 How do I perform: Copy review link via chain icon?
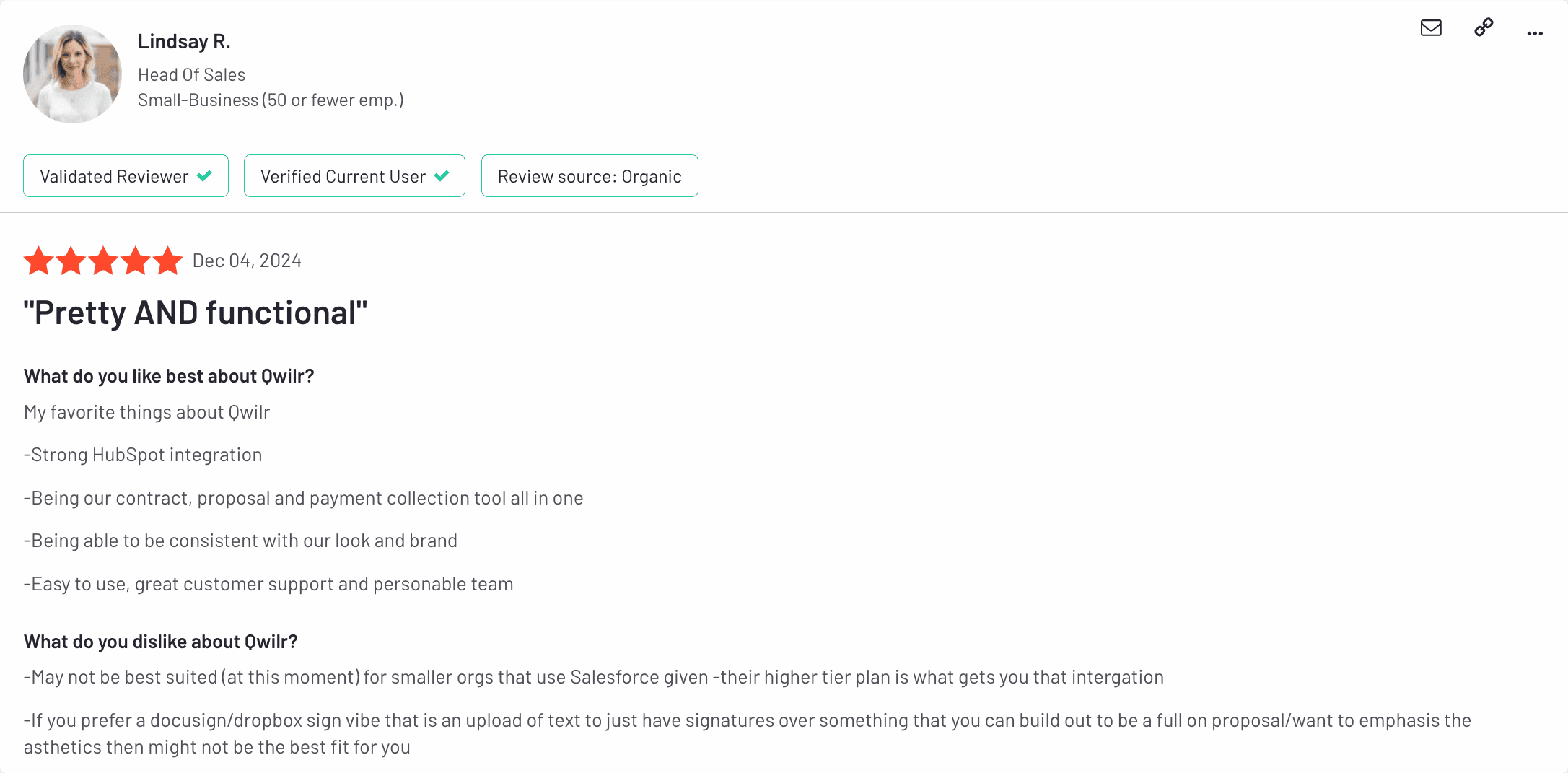1484,27
